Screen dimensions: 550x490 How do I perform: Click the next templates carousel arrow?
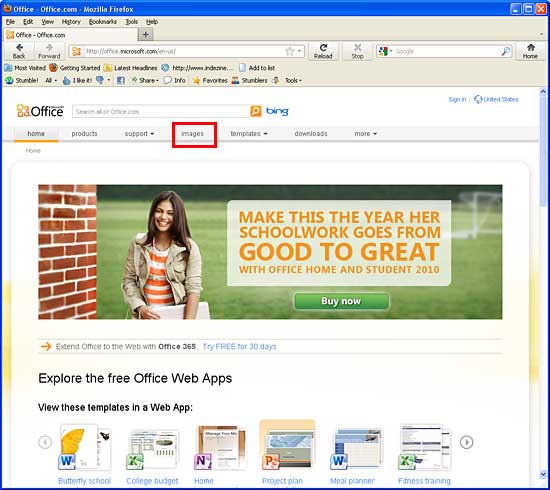pyautogui.click(x=466, y=442)
